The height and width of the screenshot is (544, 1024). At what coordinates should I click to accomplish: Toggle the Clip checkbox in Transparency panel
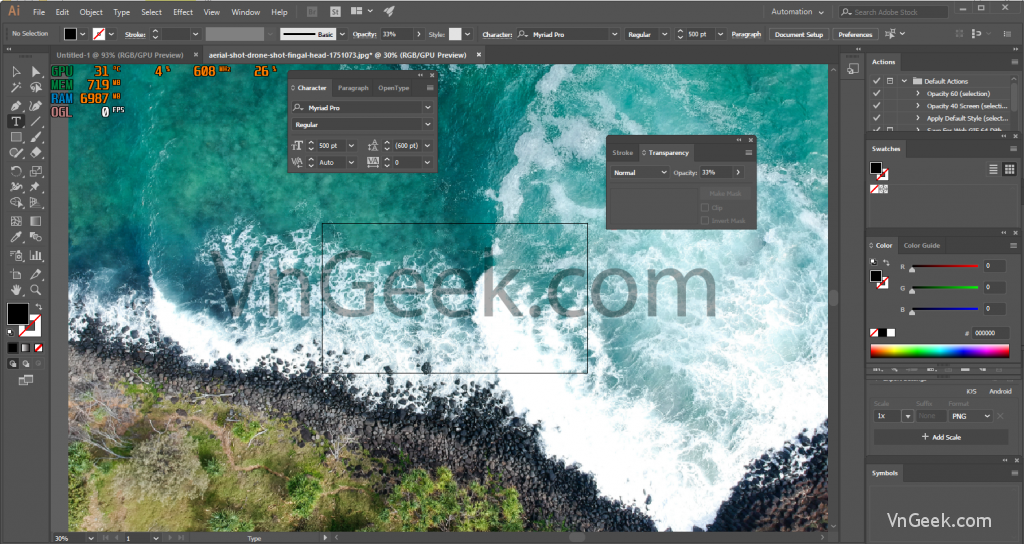(x=705, y=208)
